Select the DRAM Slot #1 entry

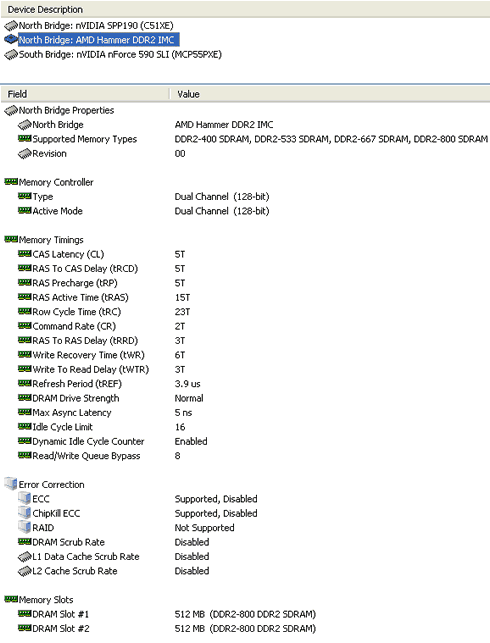click(245, 614)
